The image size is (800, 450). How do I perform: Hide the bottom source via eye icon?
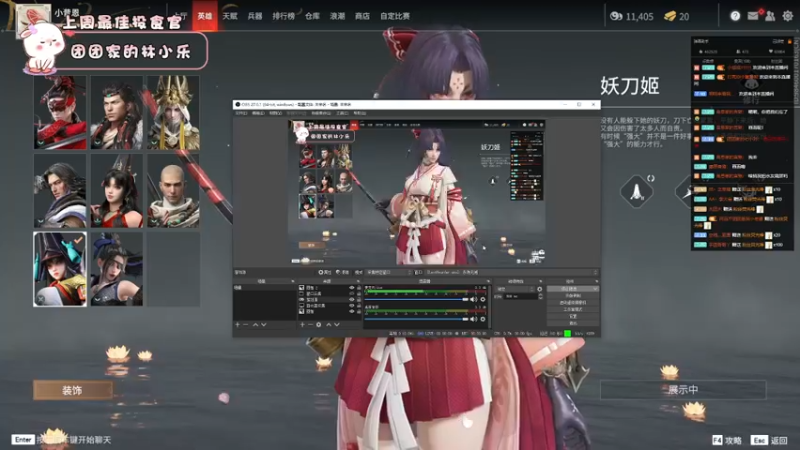click(x=352, y=311)
